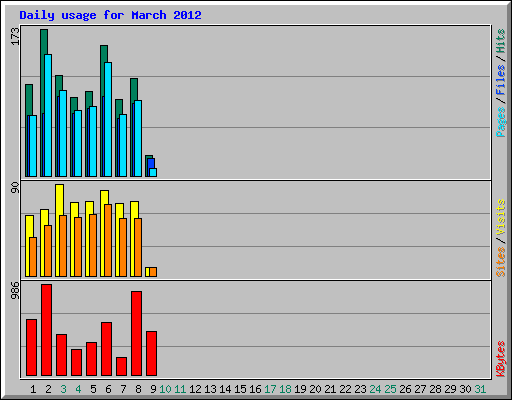Select the cyan pages bar for day 3
The height and width of the screenshot is (400, 512).
click(x=63, y=133)
